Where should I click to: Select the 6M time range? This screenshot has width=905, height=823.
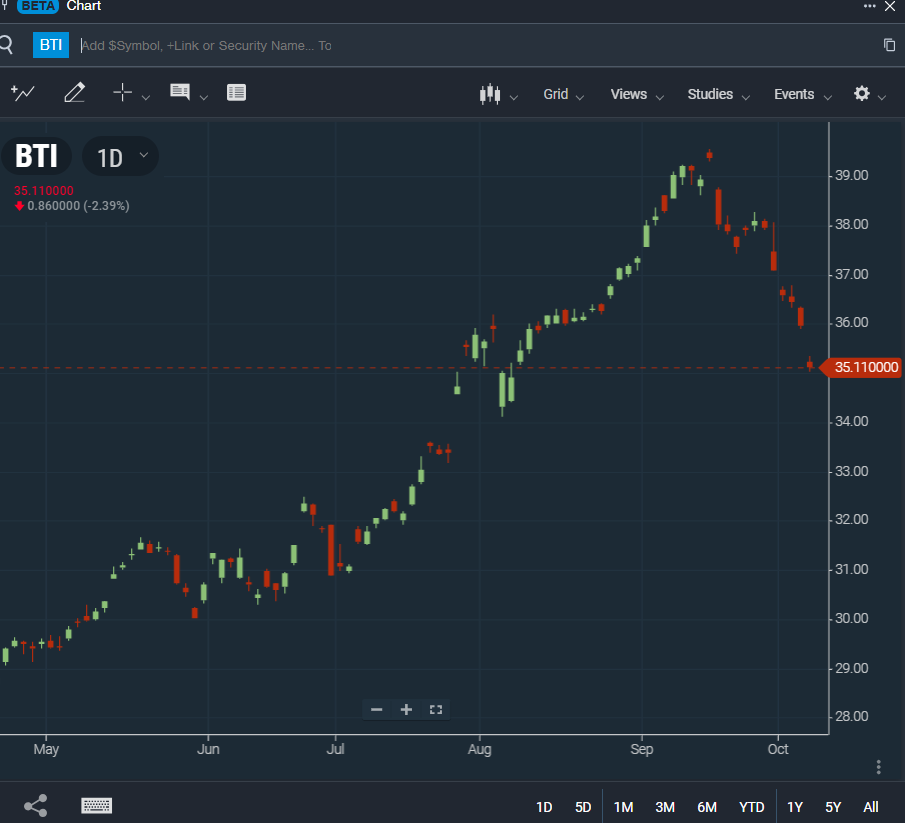707,807
